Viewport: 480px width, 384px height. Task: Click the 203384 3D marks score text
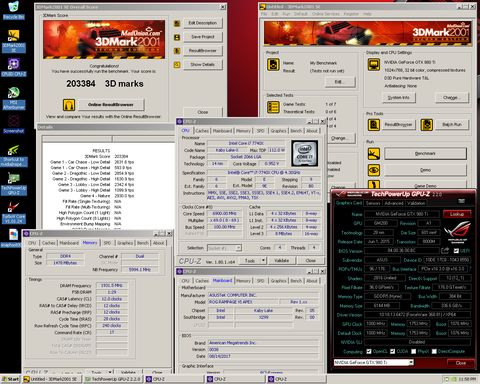click(x=105, y=84)
